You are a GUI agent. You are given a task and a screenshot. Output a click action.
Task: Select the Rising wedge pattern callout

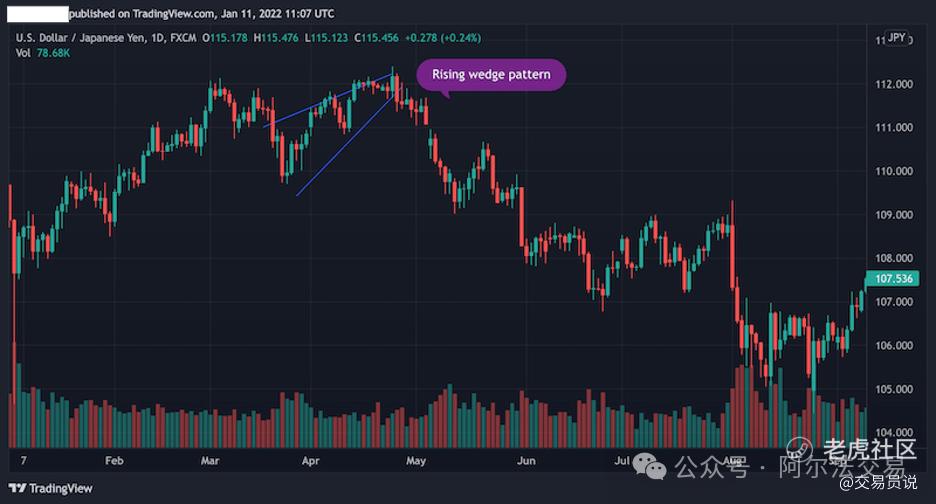(x=491, y=75)
